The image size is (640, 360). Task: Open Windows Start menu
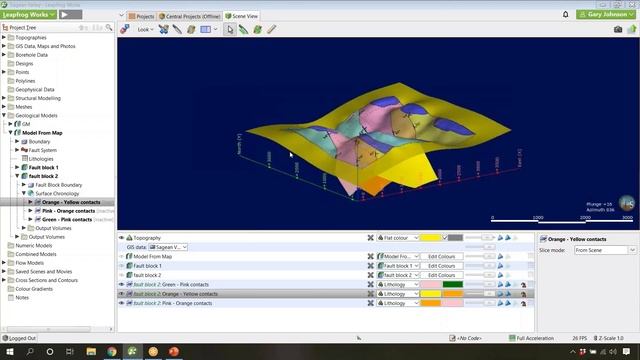pos(10,351)
